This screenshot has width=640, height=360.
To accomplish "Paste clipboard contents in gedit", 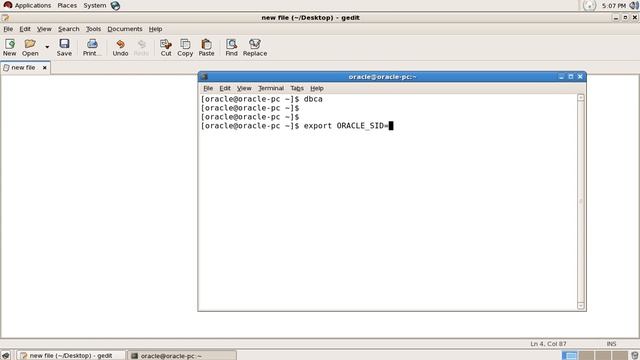I will tap(207, 48).
